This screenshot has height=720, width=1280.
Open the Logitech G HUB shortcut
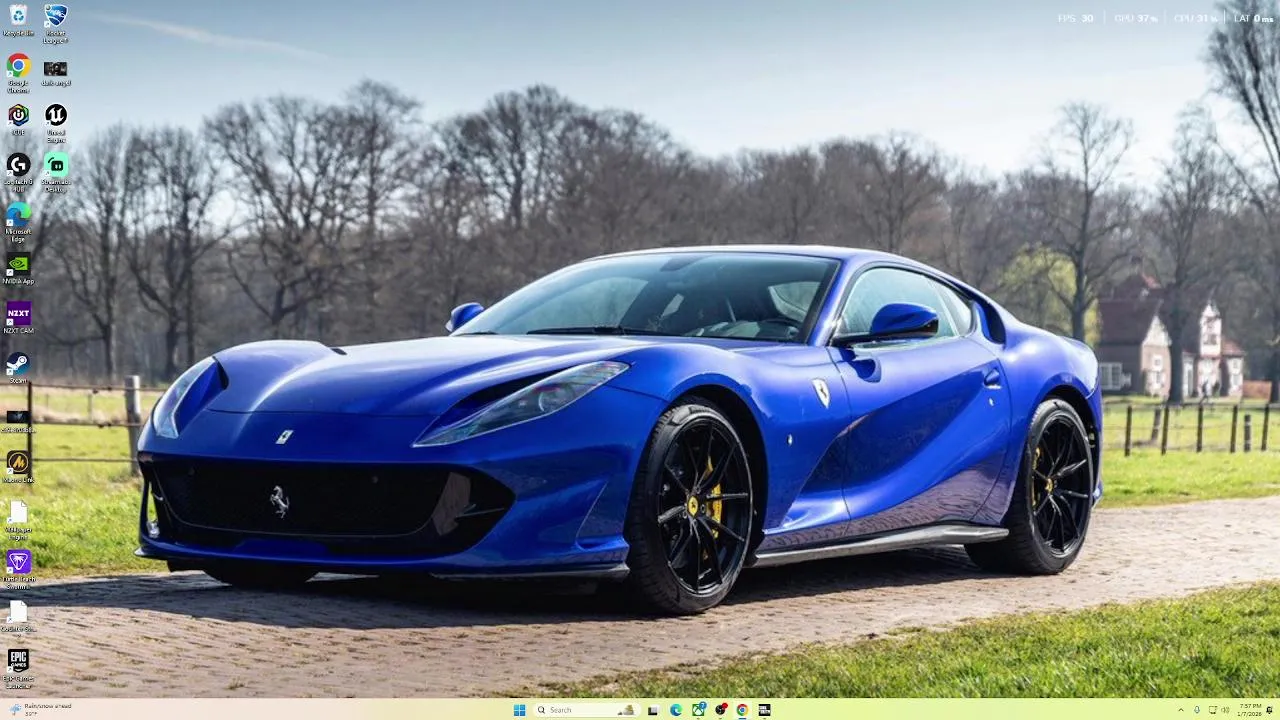tap(18, 171)
